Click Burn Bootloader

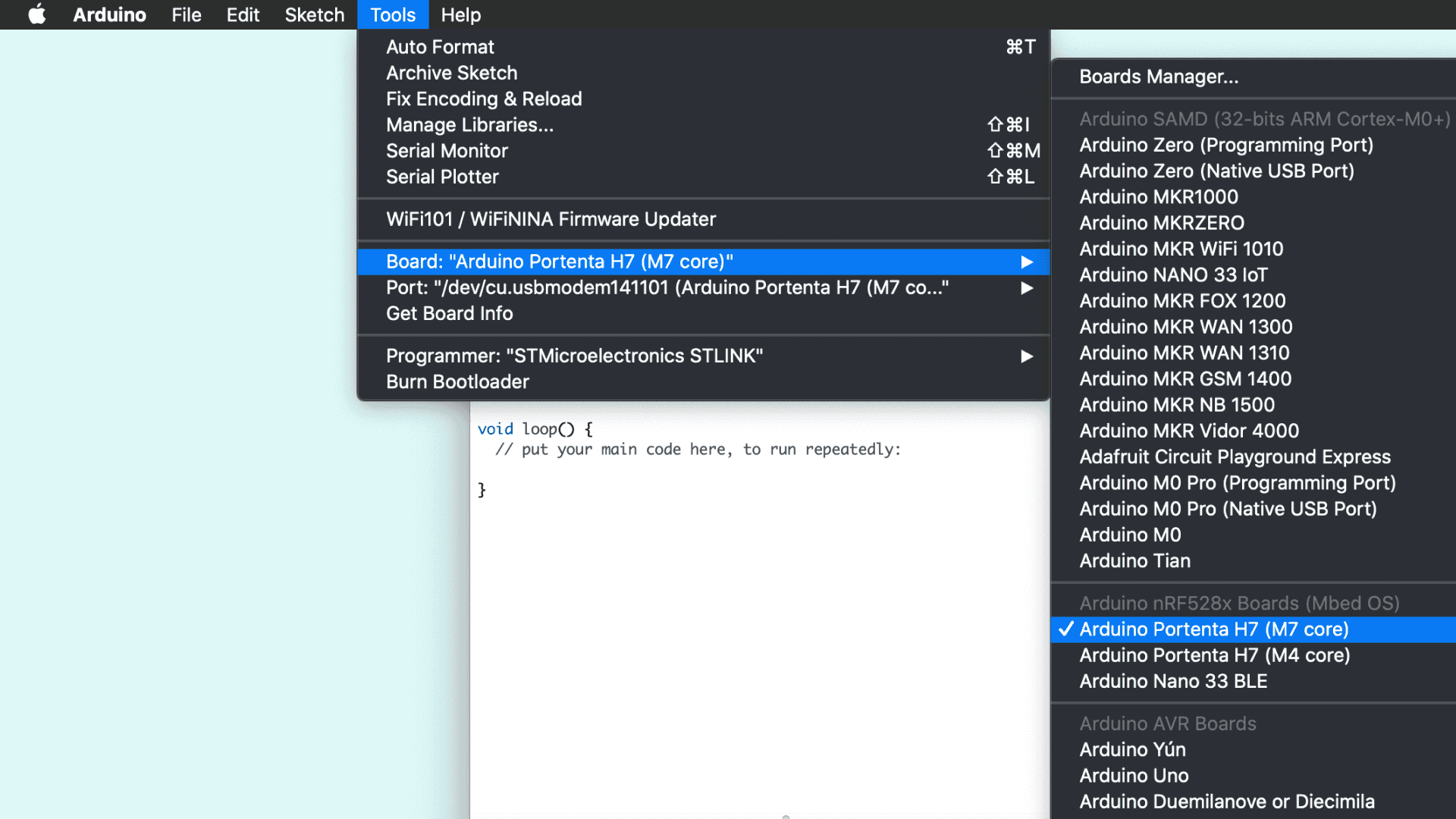457,381
